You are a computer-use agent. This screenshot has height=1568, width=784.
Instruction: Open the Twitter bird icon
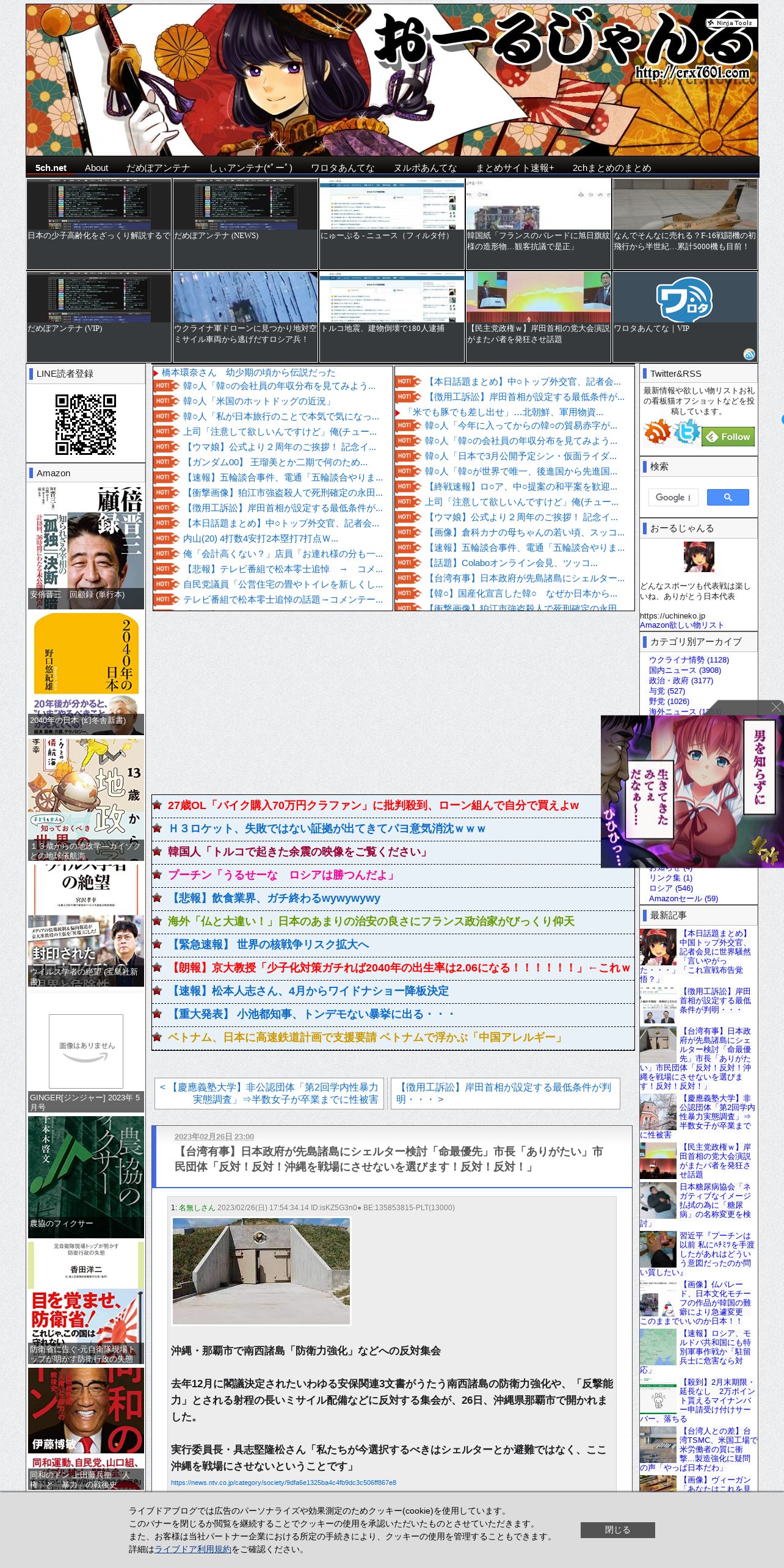[686, 432]
